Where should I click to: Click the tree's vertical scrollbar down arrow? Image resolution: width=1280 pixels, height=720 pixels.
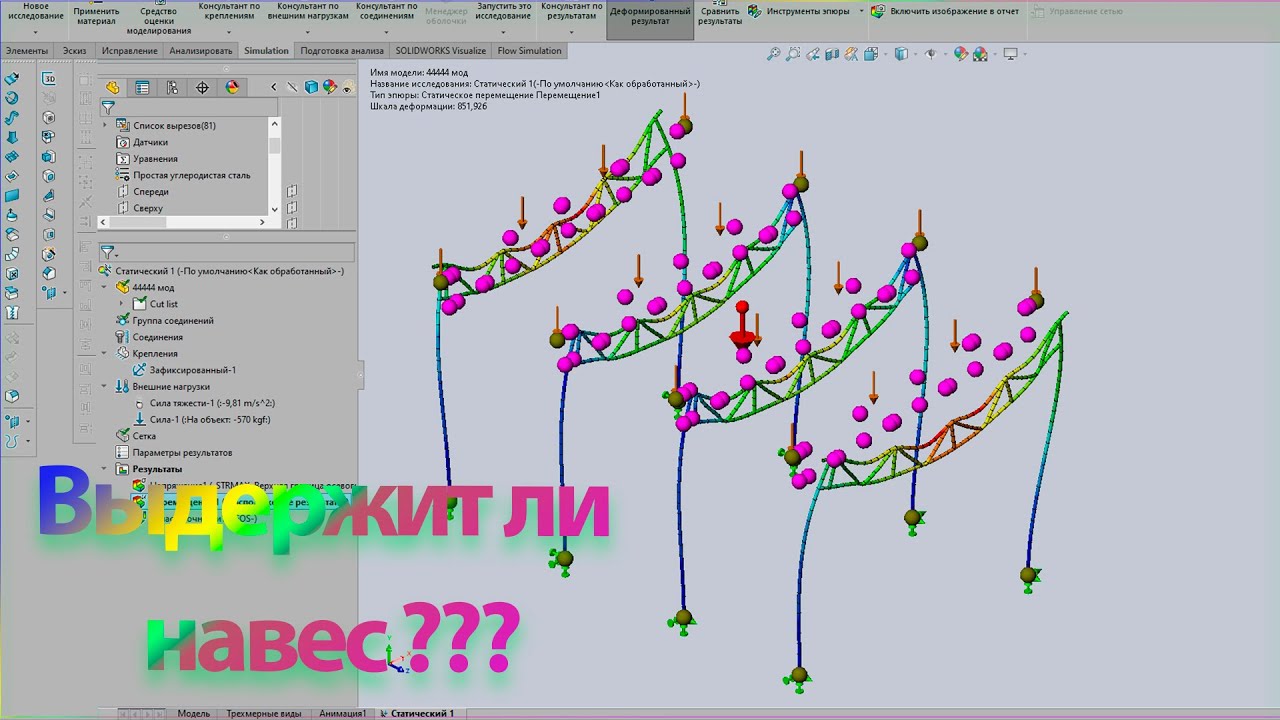(275, 209)
